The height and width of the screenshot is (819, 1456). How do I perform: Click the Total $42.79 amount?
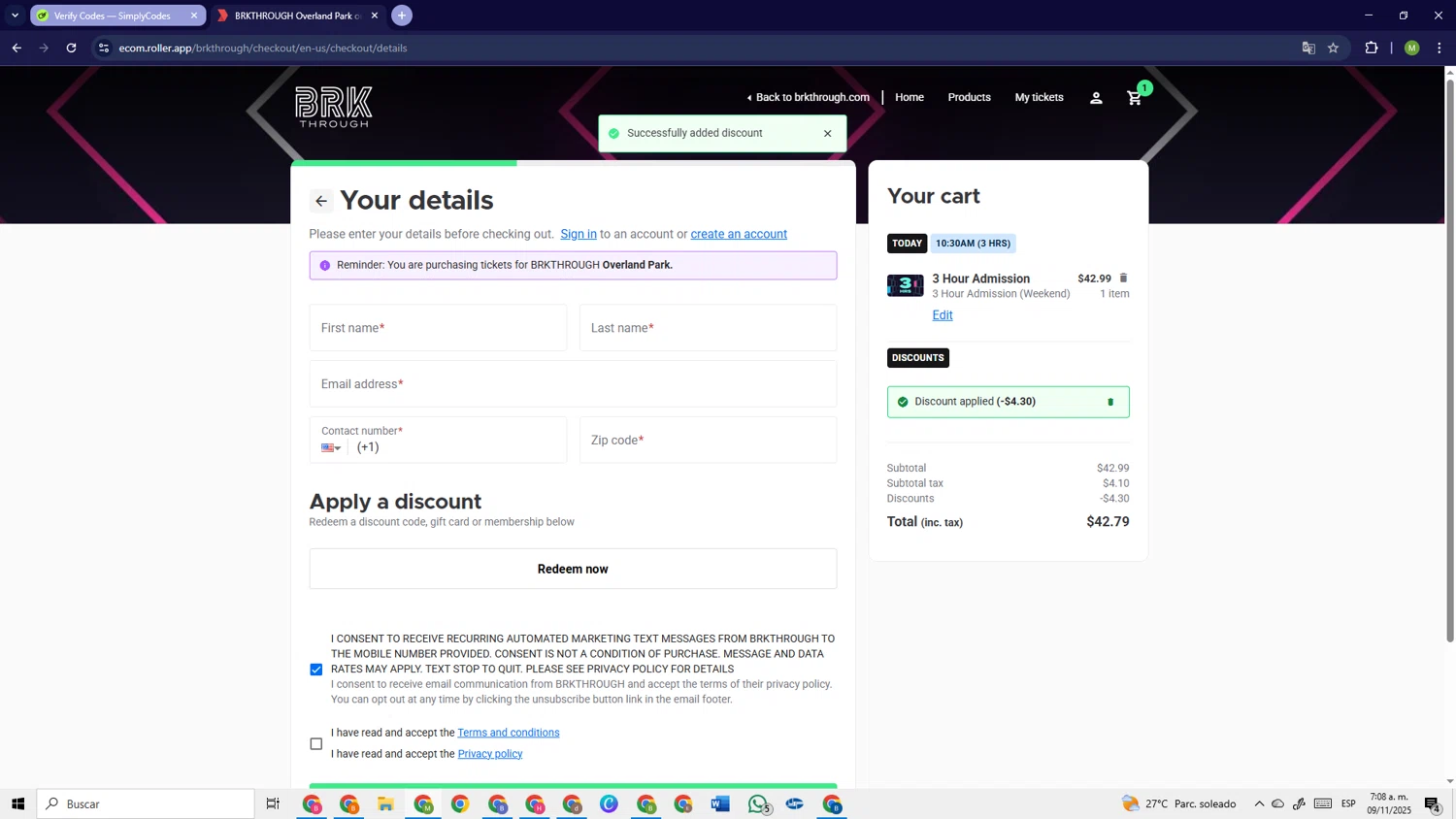(1108, 522)
